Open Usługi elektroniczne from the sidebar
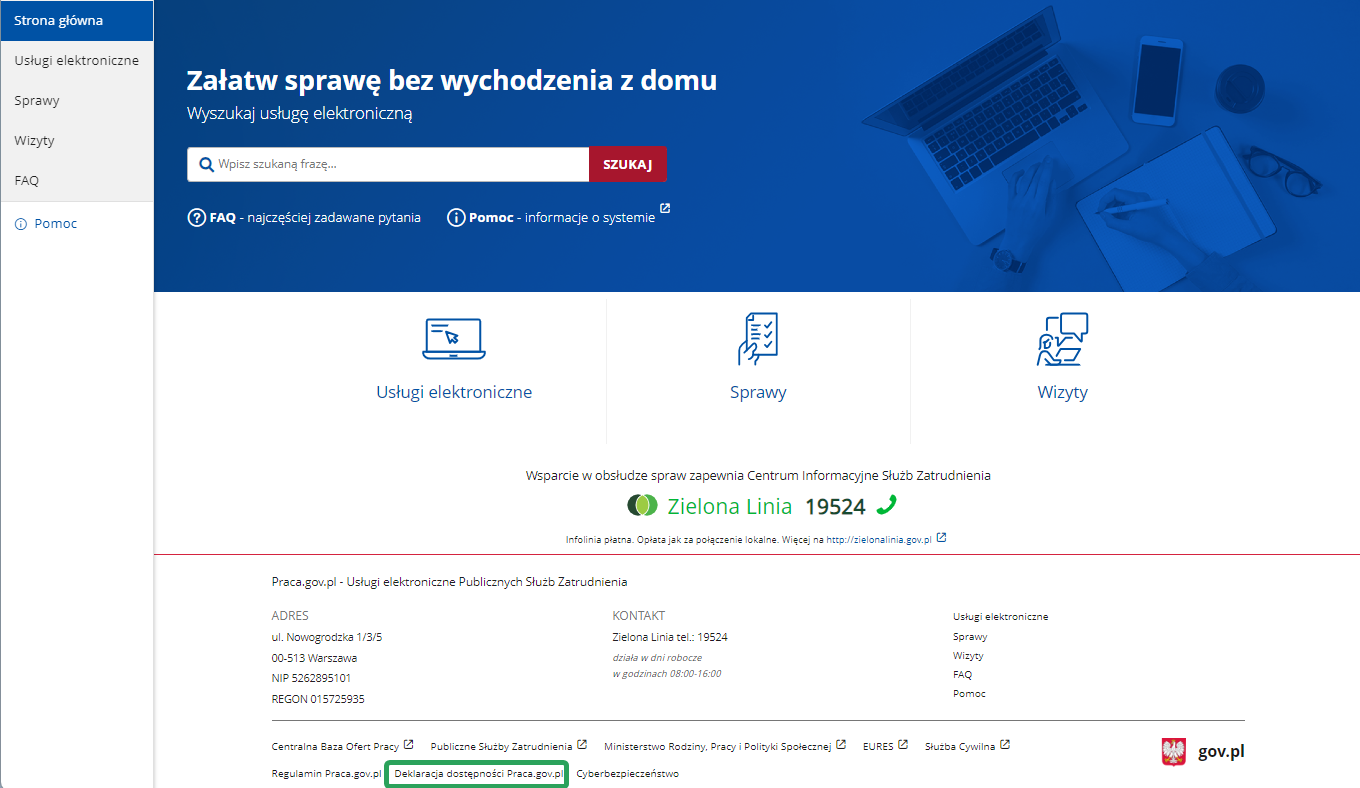1360x788 pixels. [77, 61]
